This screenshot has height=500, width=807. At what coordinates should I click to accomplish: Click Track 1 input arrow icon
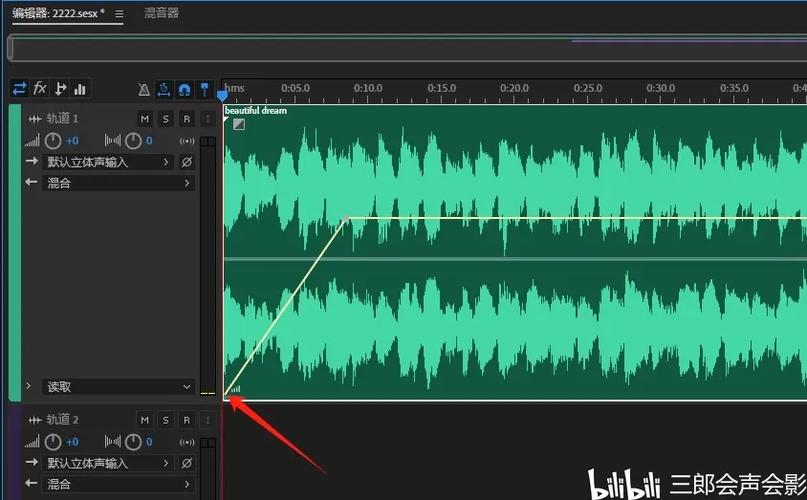tap(31, 161)
